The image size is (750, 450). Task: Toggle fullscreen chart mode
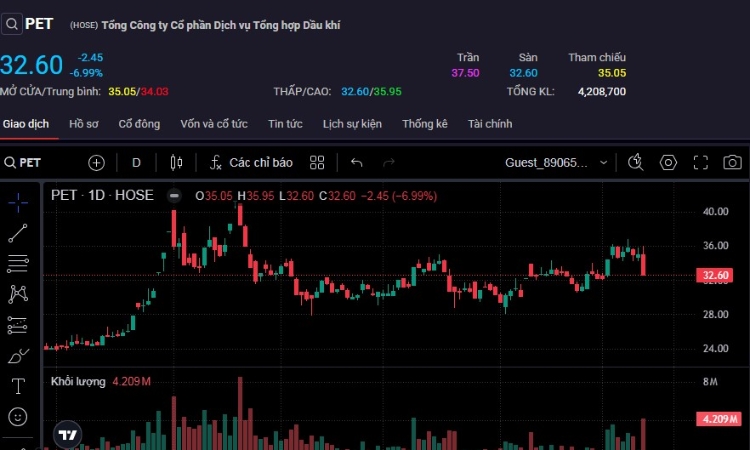[701, 162]
